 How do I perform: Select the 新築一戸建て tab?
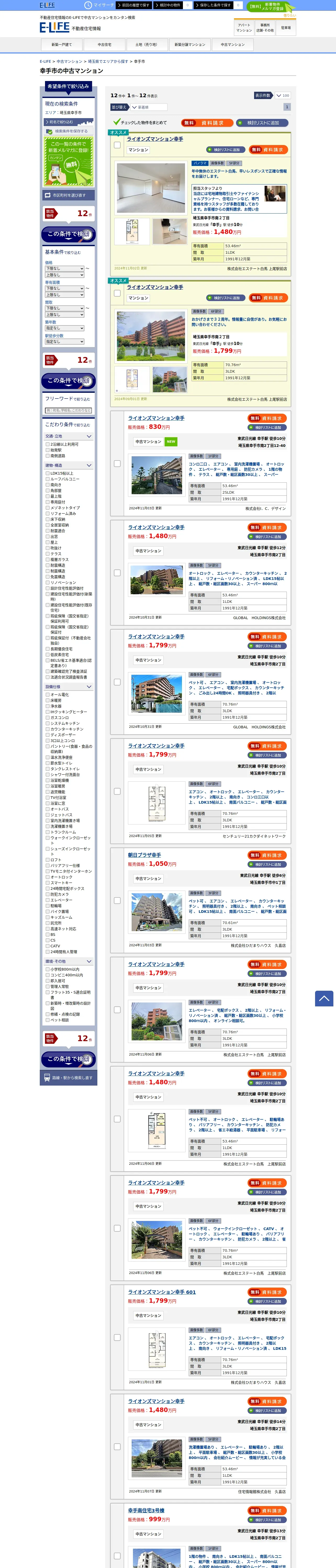point(61,45)
